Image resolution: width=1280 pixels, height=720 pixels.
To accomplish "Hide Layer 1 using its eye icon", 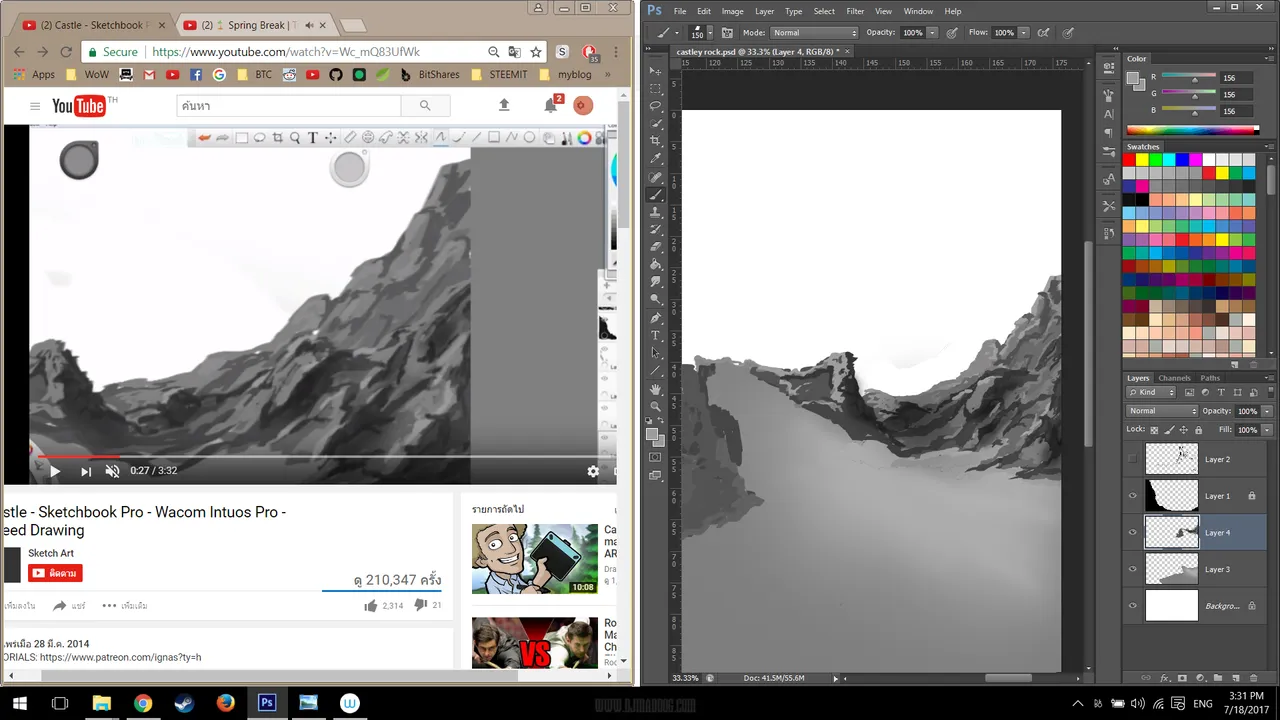I will click(1133, 496).
